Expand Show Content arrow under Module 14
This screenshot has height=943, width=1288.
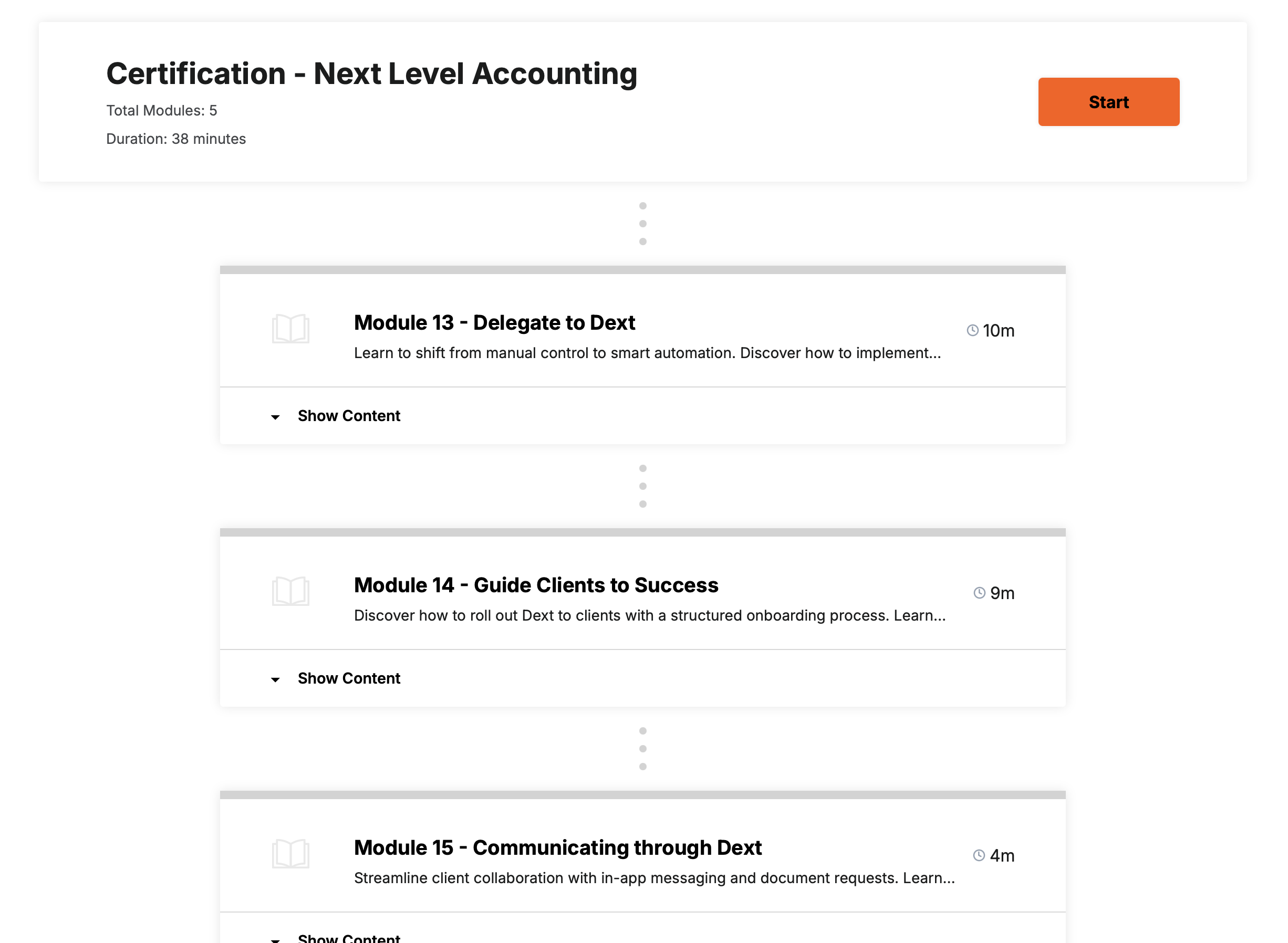coord(275,679)
